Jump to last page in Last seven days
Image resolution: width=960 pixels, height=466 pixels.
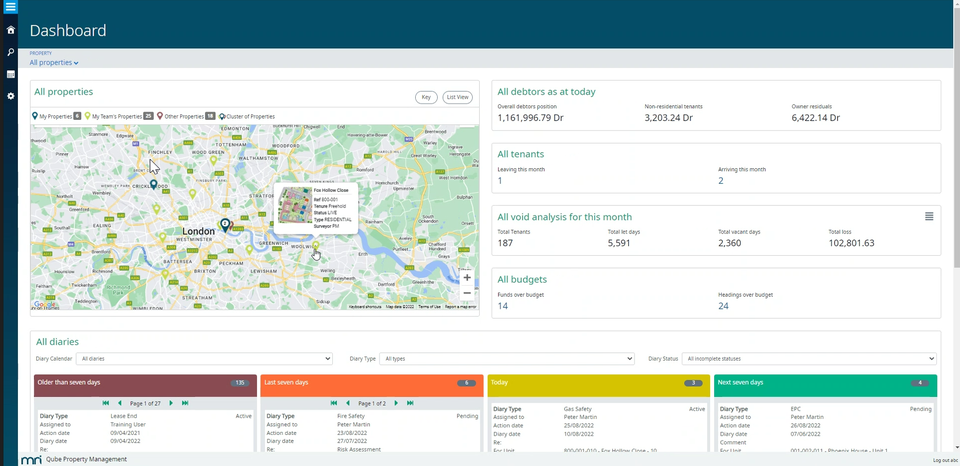[x=410, y=403]
